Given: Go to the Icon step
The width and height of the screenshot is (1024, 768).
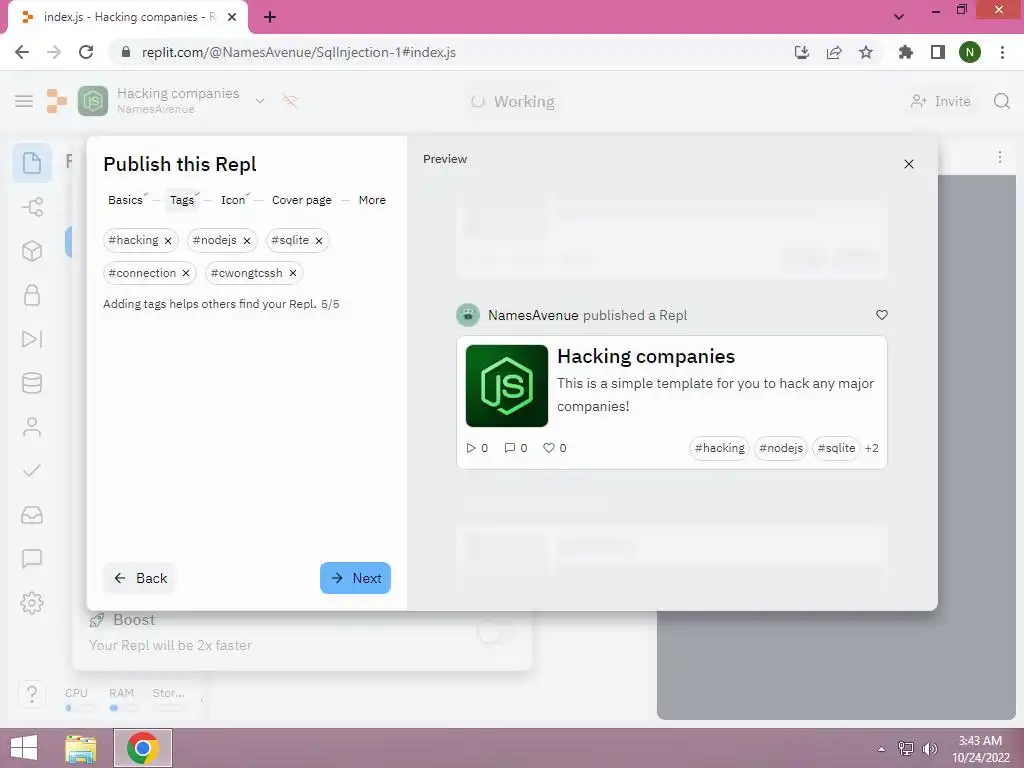Looking at the screenshot, I should [x=232, y=200].
